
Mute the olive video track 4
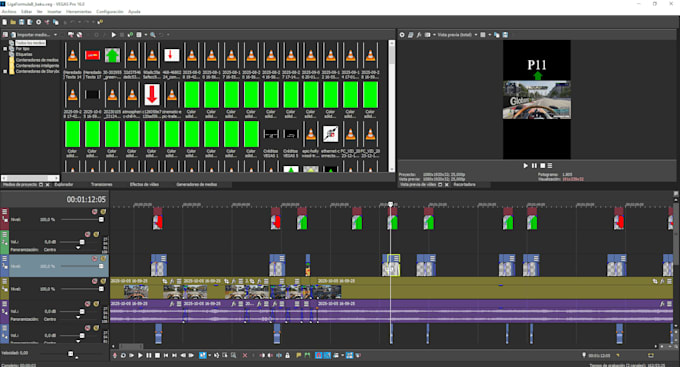[x=95, y=281]
